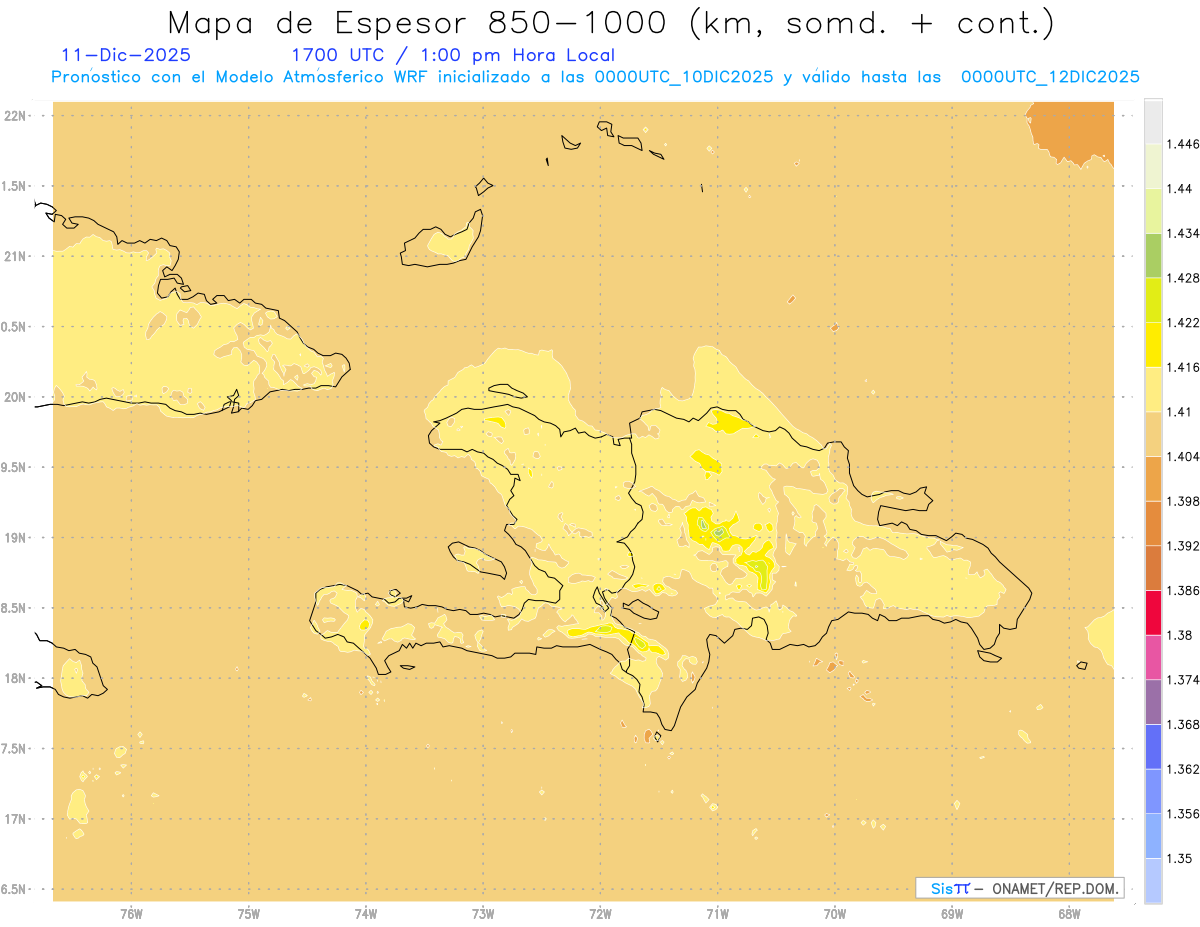Click the colorbar label '1.428'

coord(1183,277)
